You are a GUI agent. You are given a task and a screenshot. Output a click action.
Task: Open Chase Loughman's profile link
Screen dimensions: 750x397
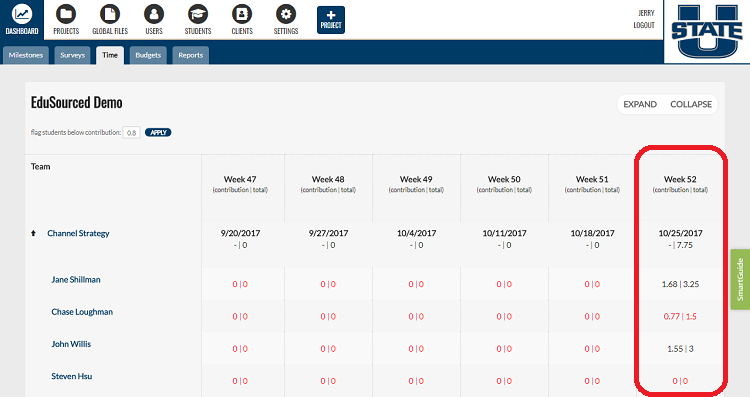tap(82, 312)
